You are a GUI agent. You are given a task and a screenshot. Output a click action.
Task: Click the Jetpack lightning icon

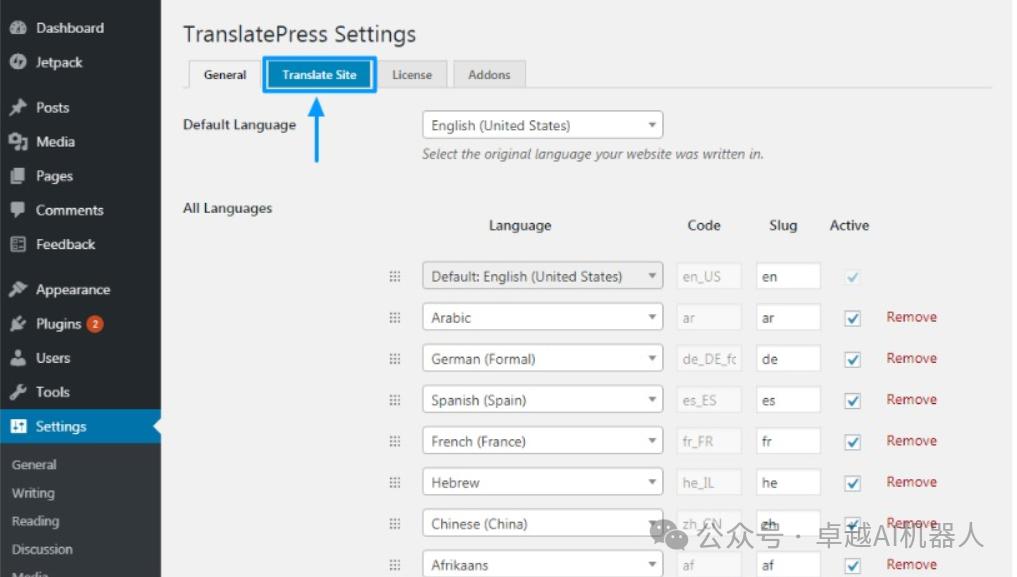[18, 62]
